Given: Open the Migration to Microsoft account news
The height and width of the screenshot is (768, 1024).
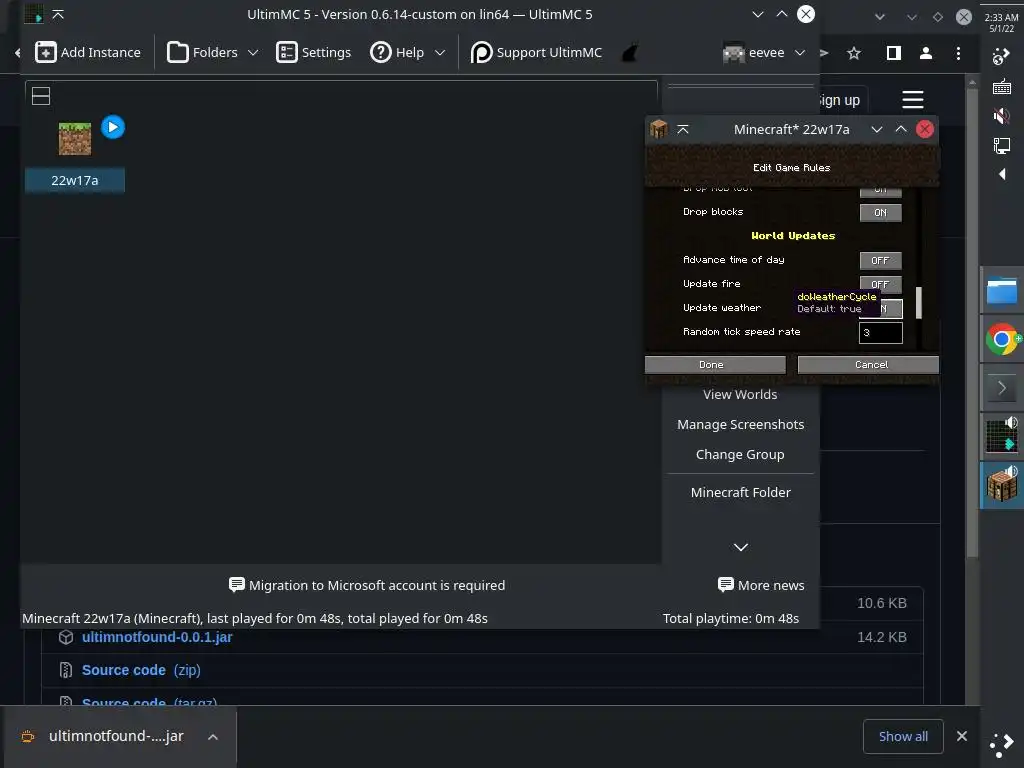Looking at the screenshot, I should [x=367, y=585].
